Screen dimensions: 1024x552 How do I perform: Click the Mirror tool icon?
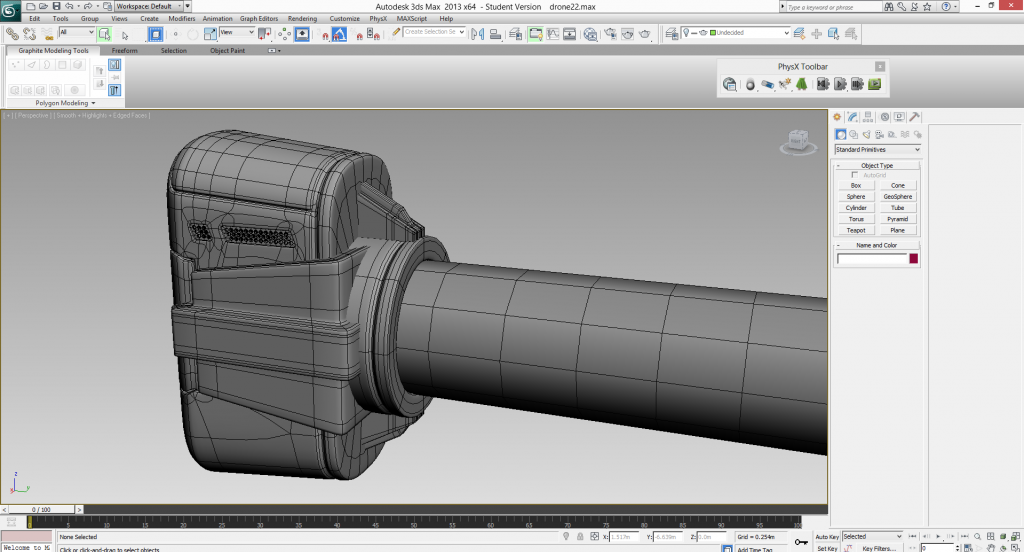coord(477,33)
